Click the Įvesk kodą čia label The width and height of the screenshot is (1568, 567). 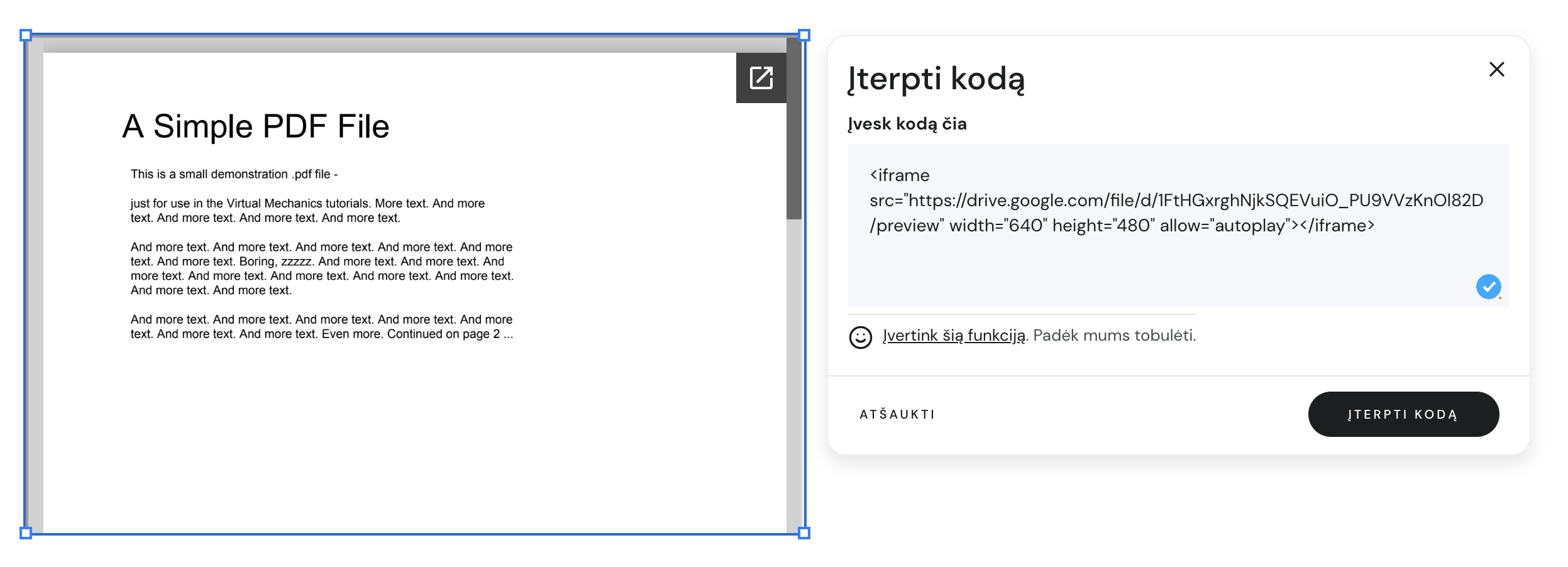pos(907,124)
